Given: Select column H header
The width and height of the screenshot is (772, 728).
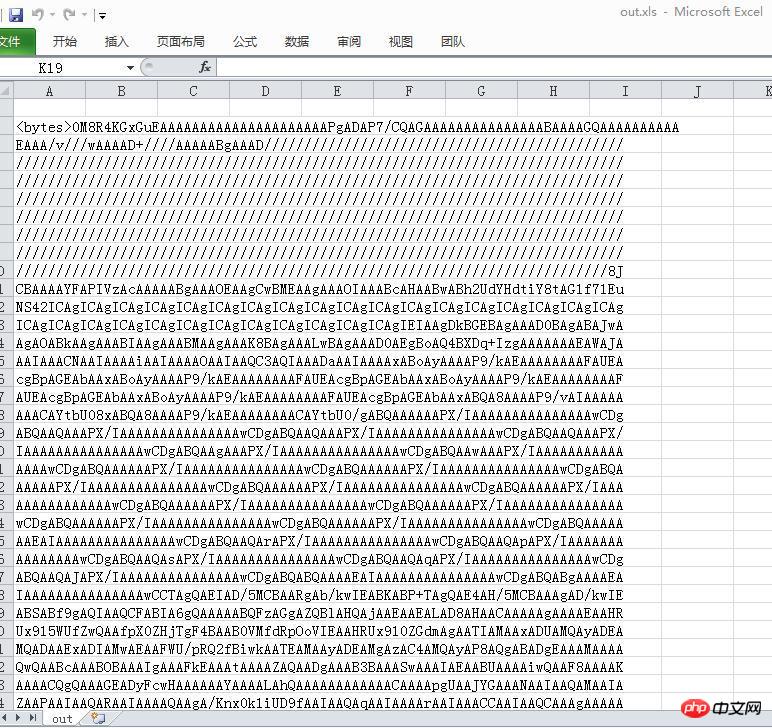Looking at the screenshot, I should tap(553, 91).
